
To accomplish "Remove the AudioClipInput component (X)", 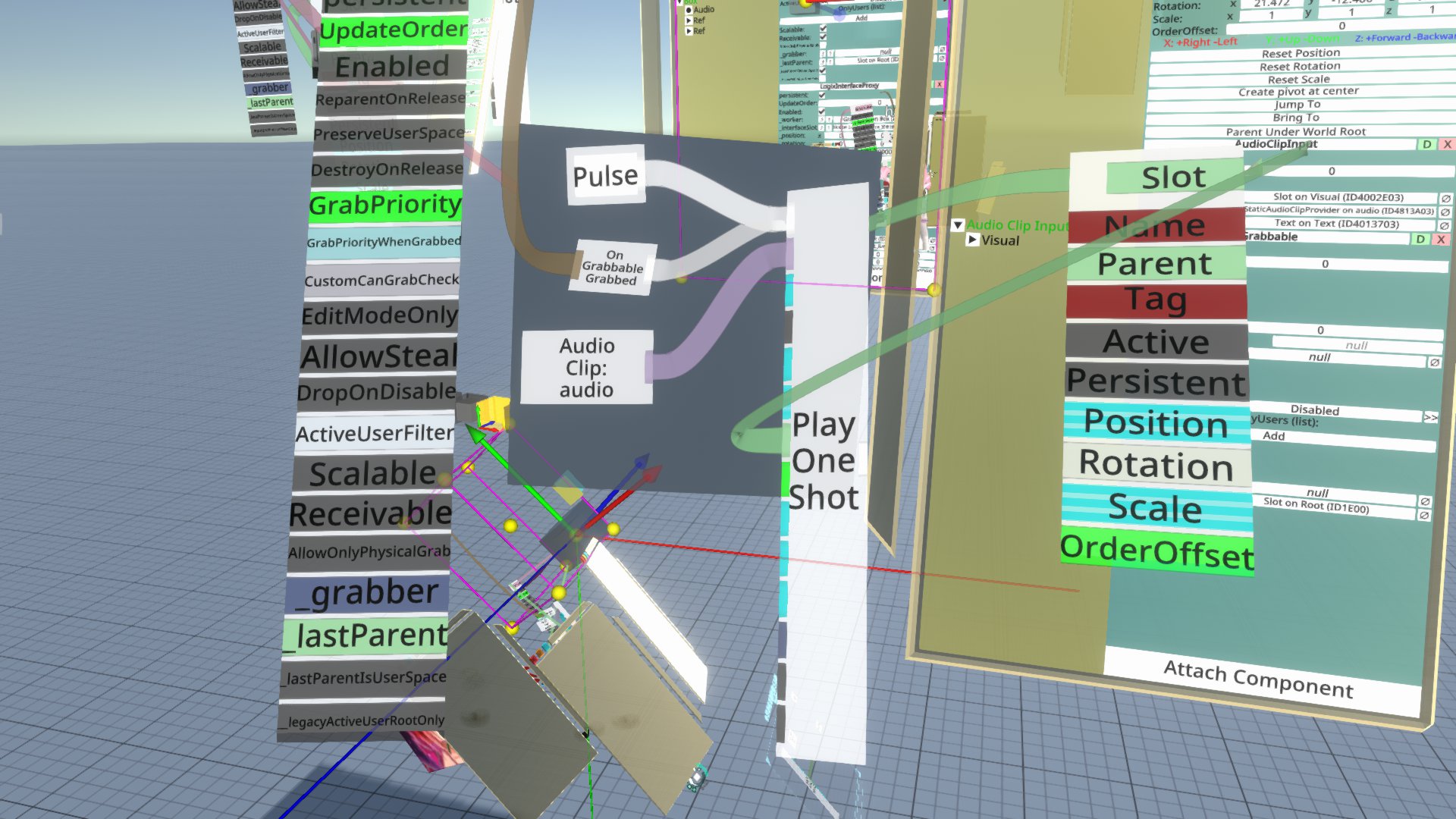I will tap(1447, 144).
